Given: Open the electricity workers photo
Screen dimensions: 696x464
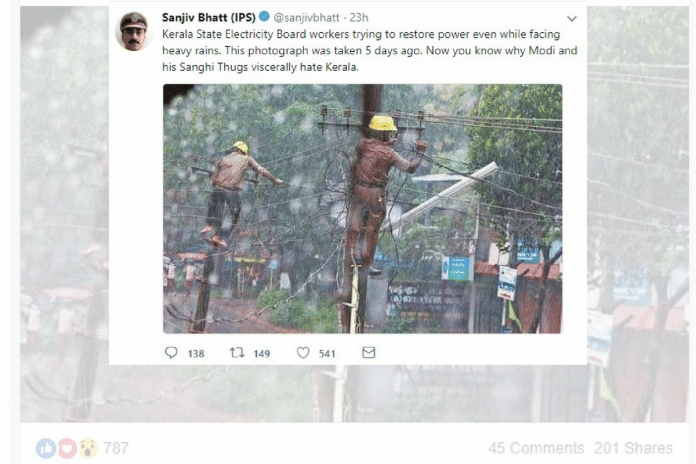Looking at the screenshot, I should pyautogui.click(x=362, y=208).
